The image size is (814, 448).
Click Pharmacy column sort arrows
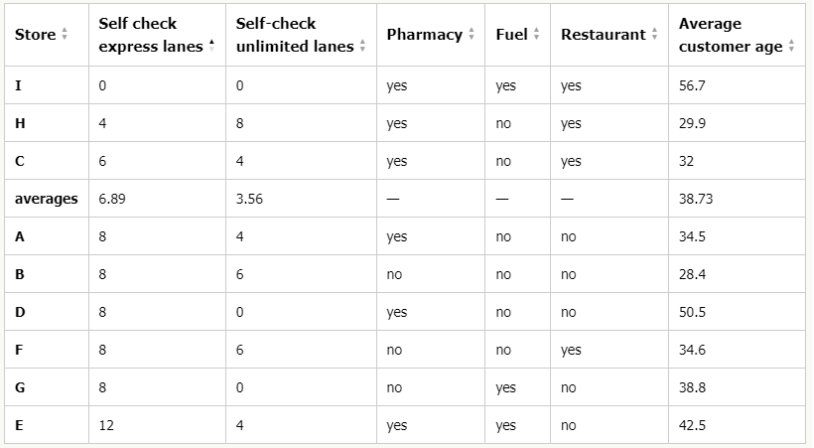pyautogui.click(x=471, y=34)
